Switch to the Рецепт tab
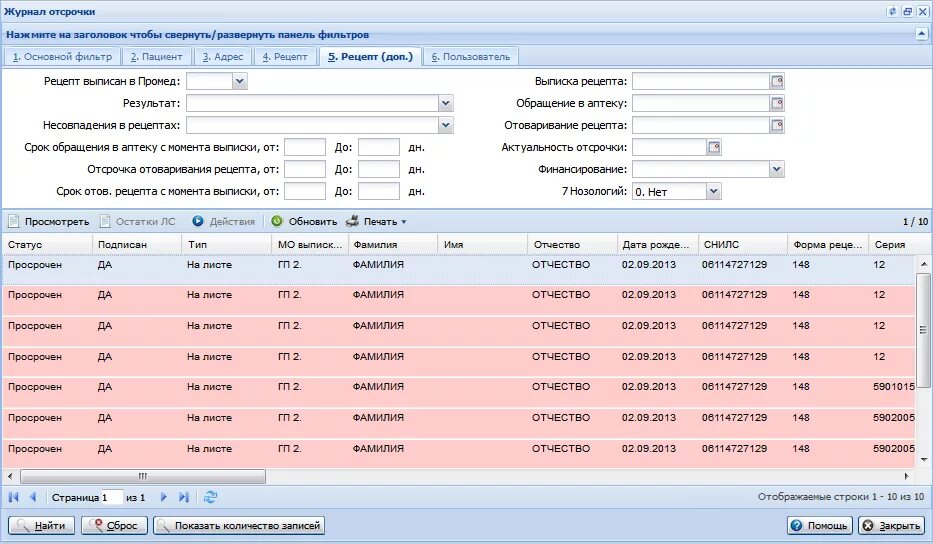The height and width of the screenshot is (544, 933). coord(285,57)
